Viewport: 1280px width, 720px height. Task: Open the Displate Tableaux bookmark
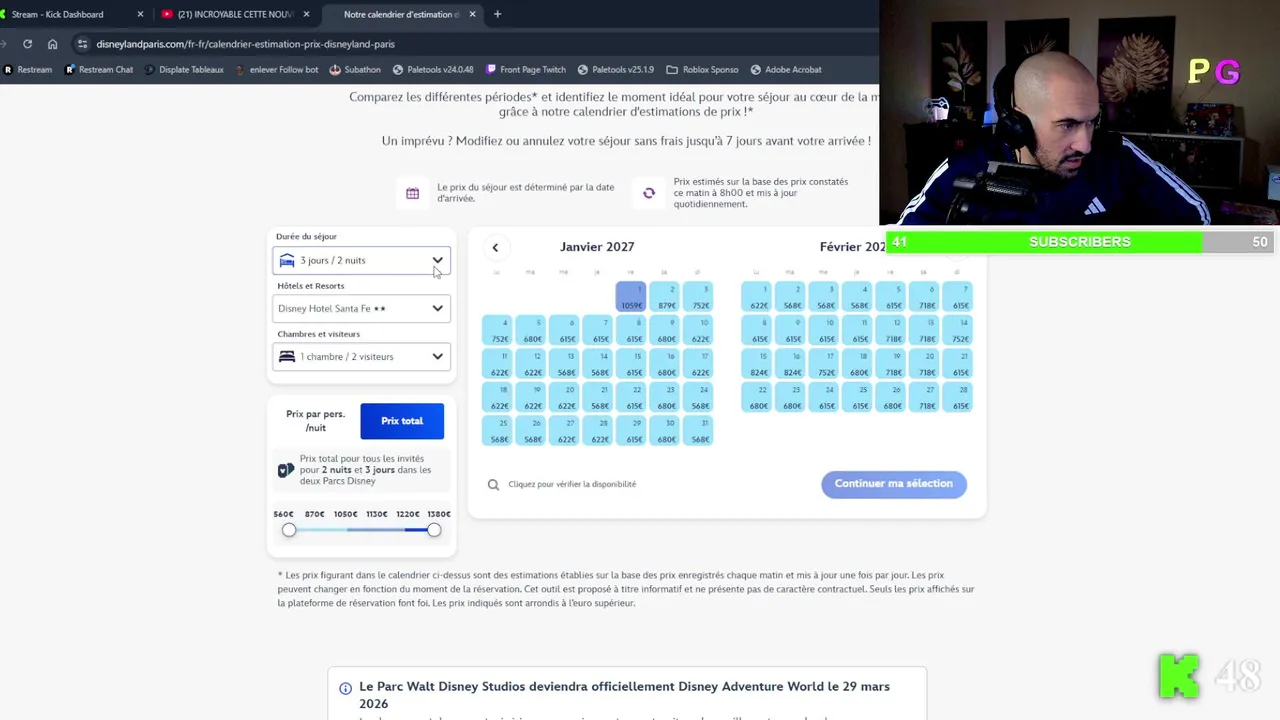(x=184, y=70)
